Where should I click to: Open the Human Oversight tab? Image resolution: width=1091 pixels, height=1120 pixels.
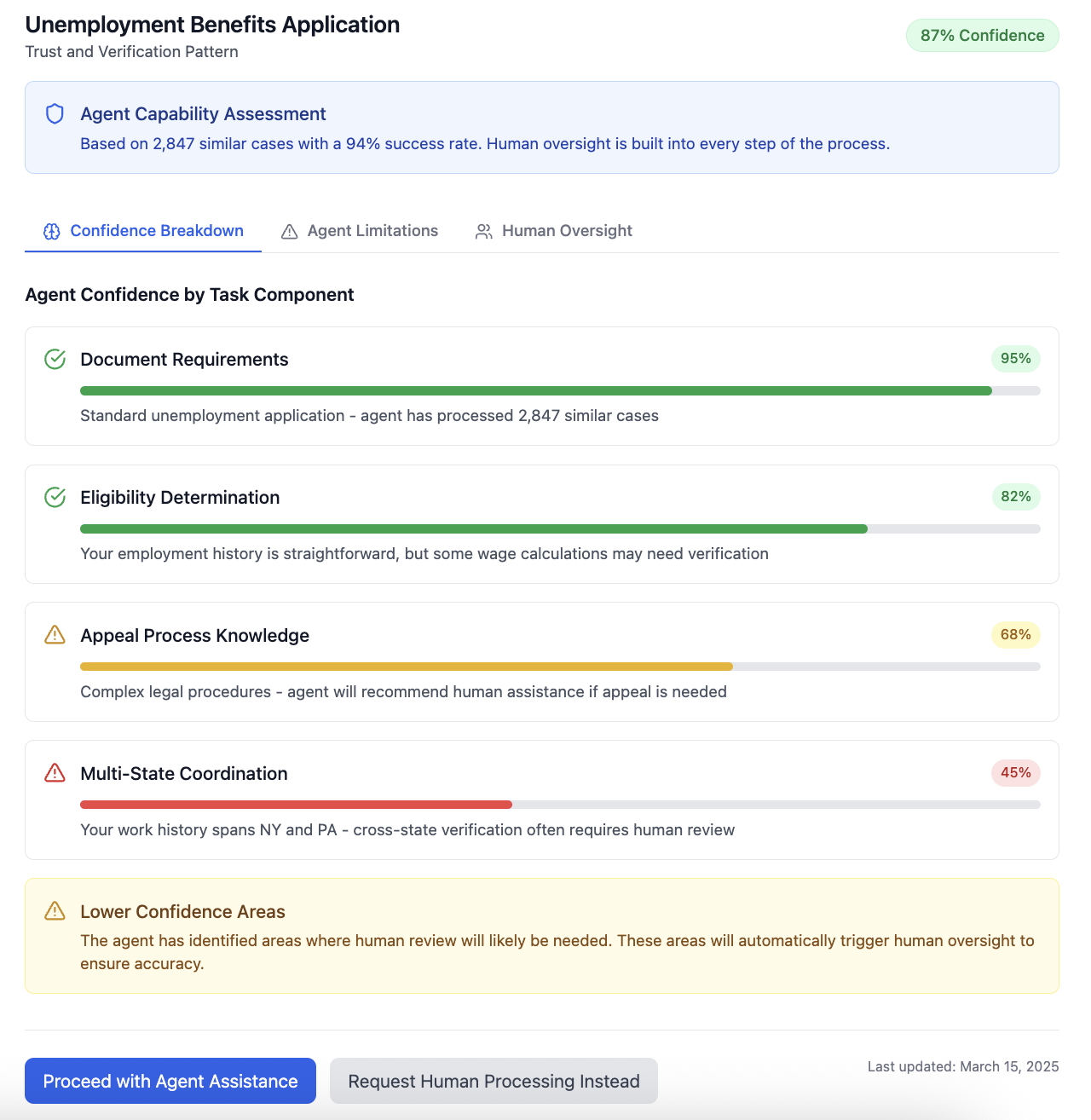567,230
